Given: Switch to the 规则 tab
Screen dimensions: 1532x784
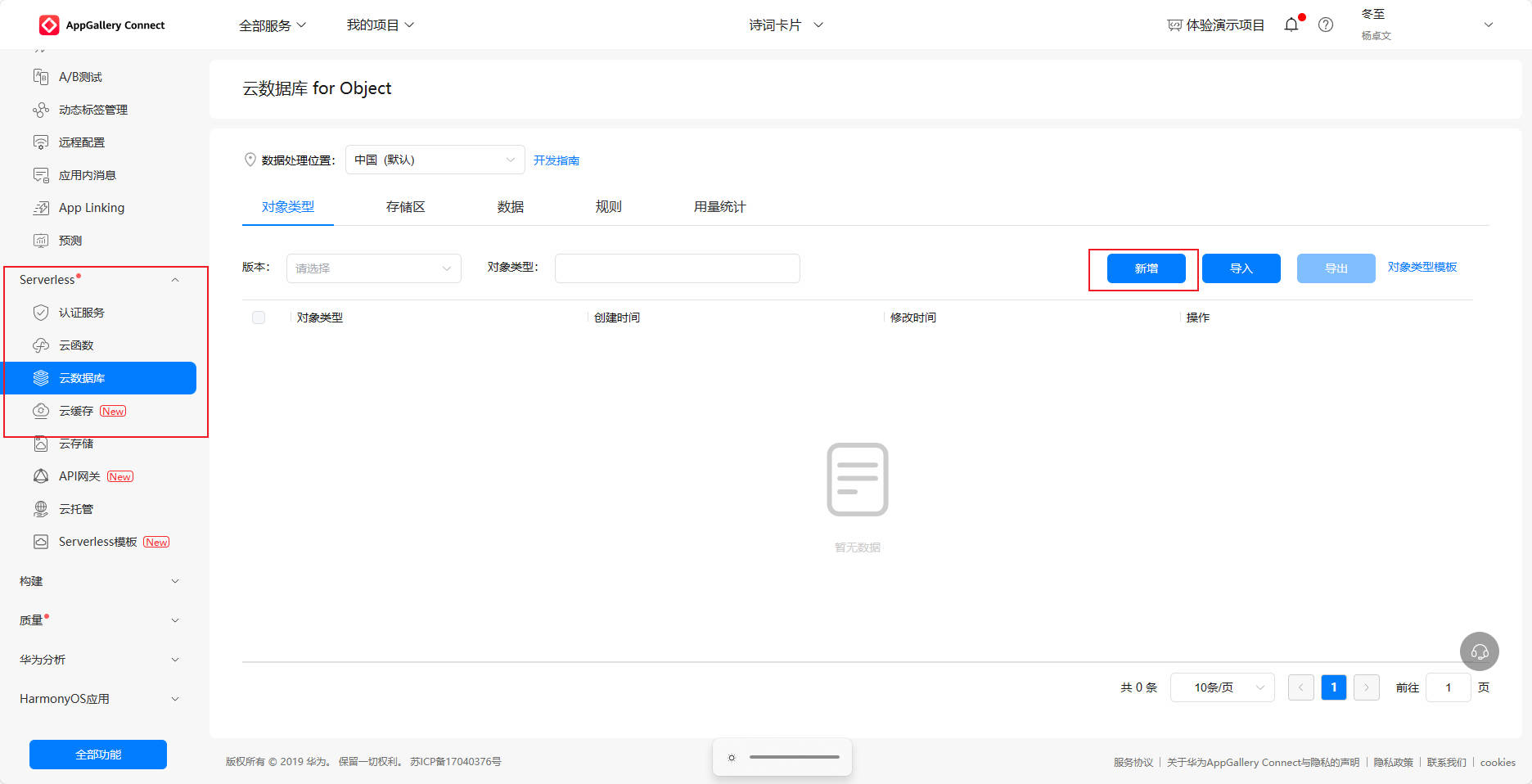Looking at the screenshot, I should tap(609, 207).
